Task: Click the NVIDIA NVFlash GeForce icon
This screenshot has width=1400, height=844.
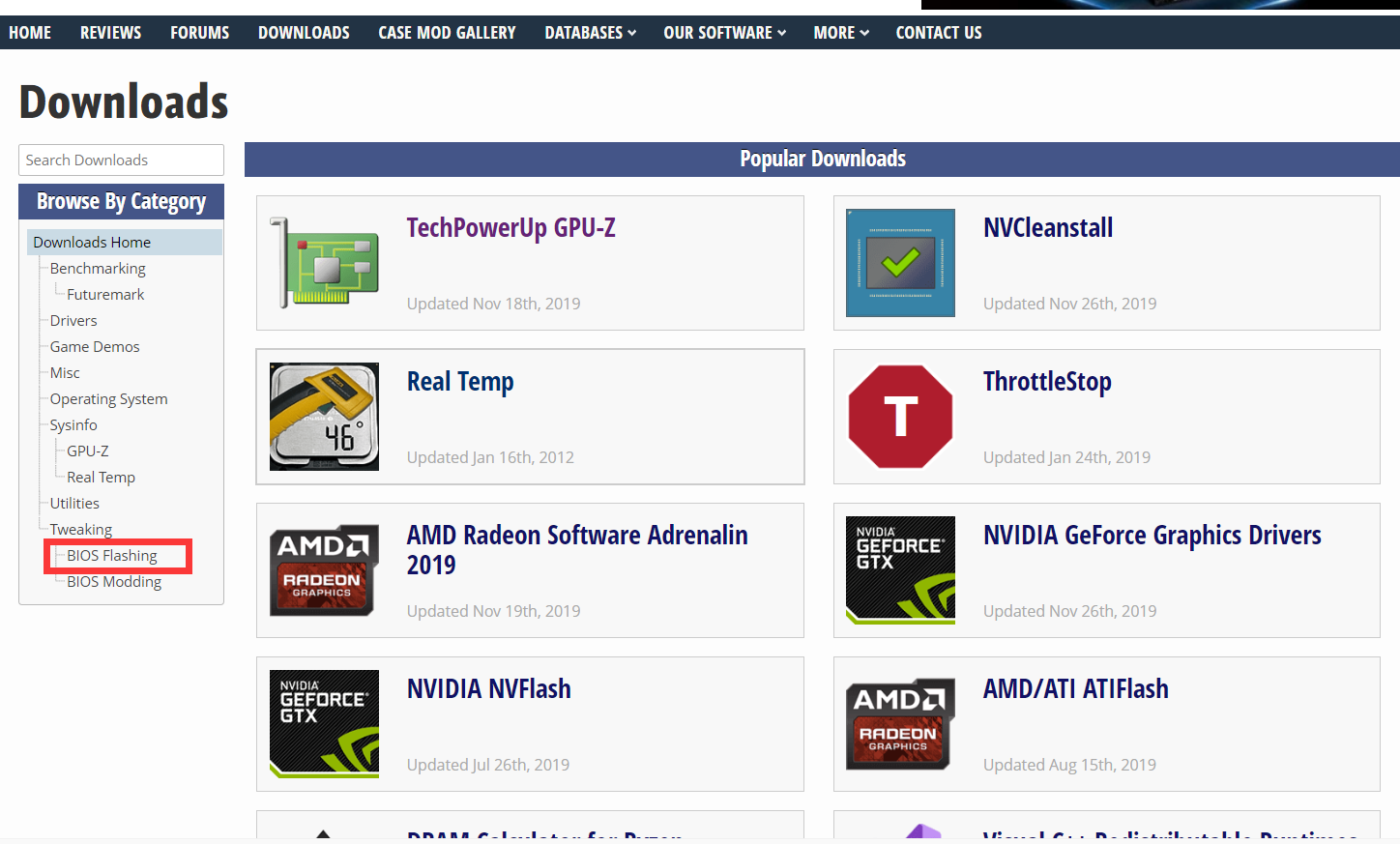Action: point(324,724)
